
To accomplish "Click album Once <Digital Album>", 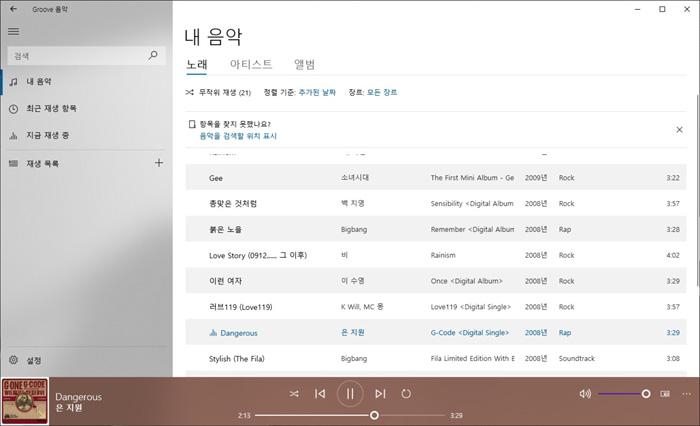I will pos(467,281).
